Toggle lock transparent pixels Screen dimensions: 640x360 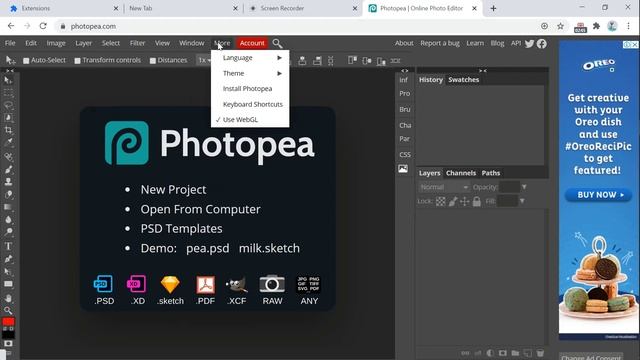[x=440, y=201]
